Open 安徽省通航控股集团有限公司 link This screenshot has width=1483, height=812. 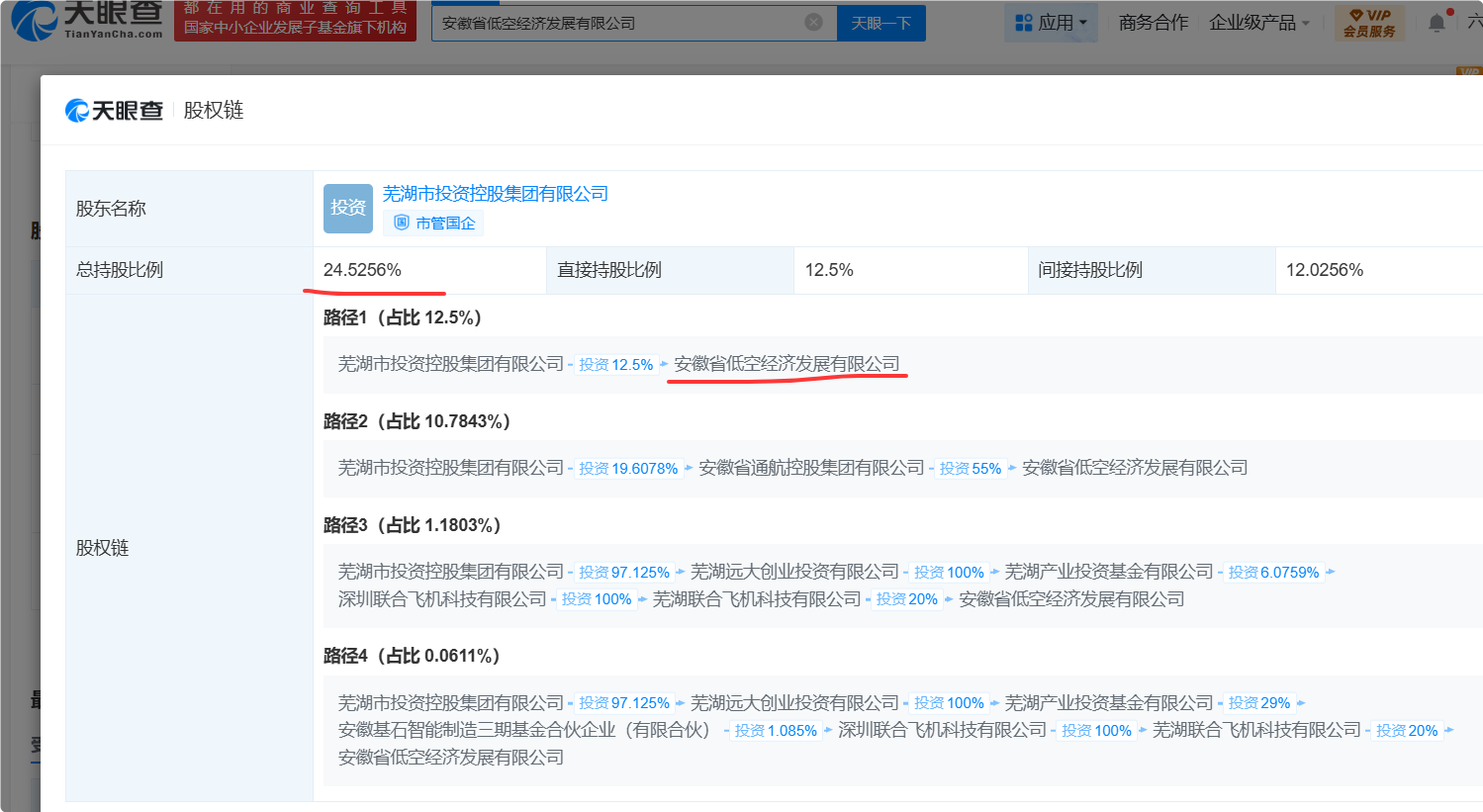point(811,468)
